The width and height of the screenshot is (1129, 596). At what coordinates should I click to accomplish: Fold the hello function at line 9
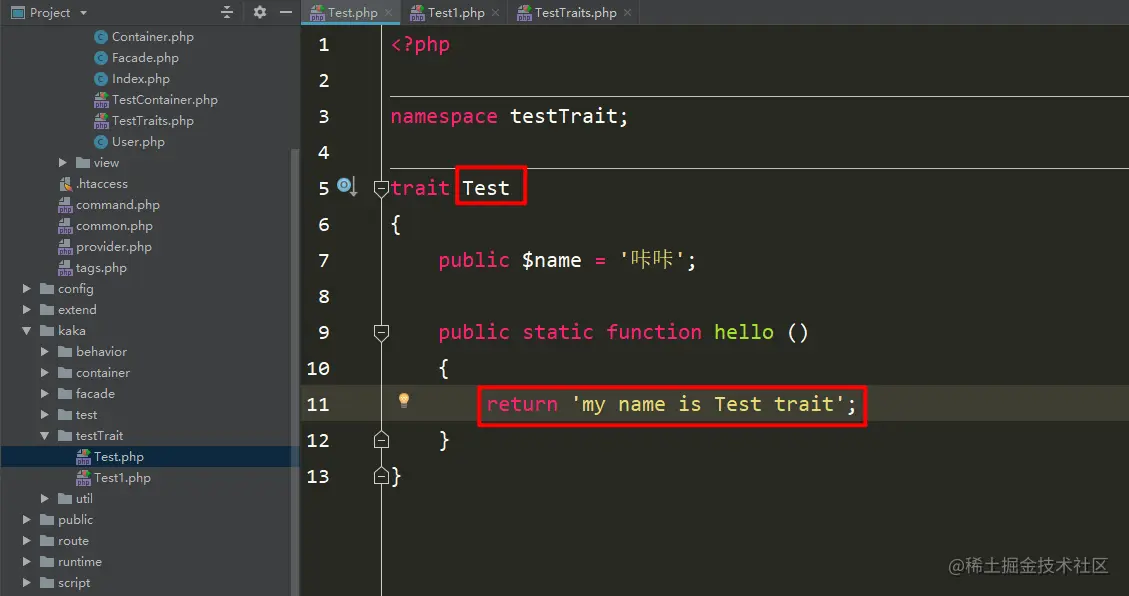[382, 333]
